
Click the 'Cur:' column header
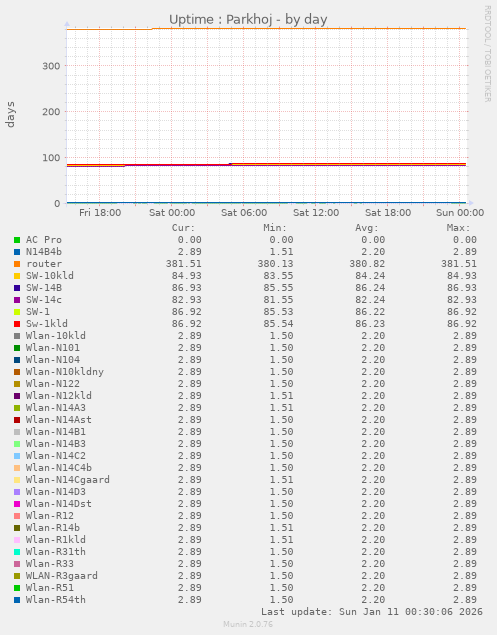click(x=183, y=228)
